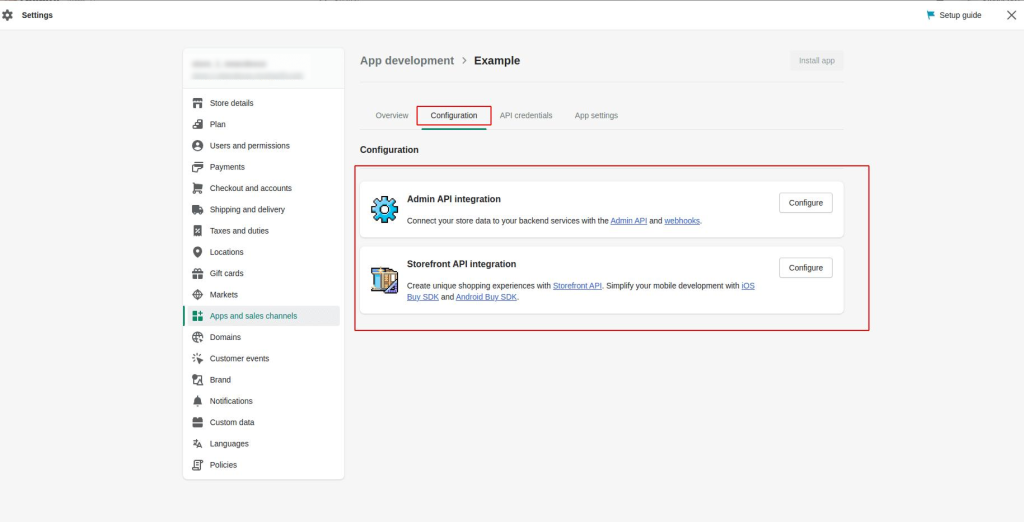Click the Setup guide flag icon
1024x522 pixels.
click(x=931, y=15)
